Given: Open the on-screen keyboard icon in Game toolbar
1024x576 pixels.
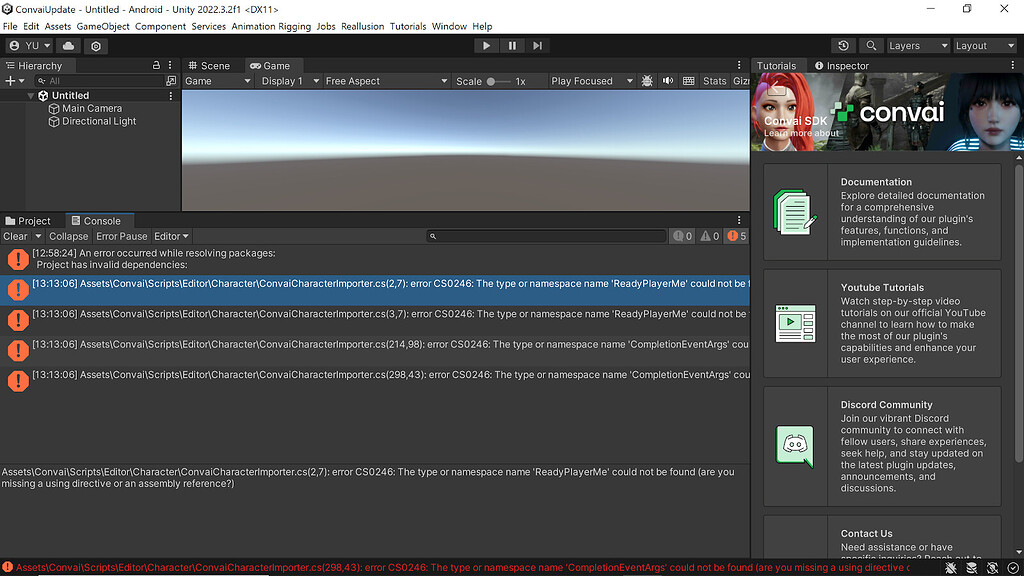Looking at the screenshot, I should [x=687, y=81].
